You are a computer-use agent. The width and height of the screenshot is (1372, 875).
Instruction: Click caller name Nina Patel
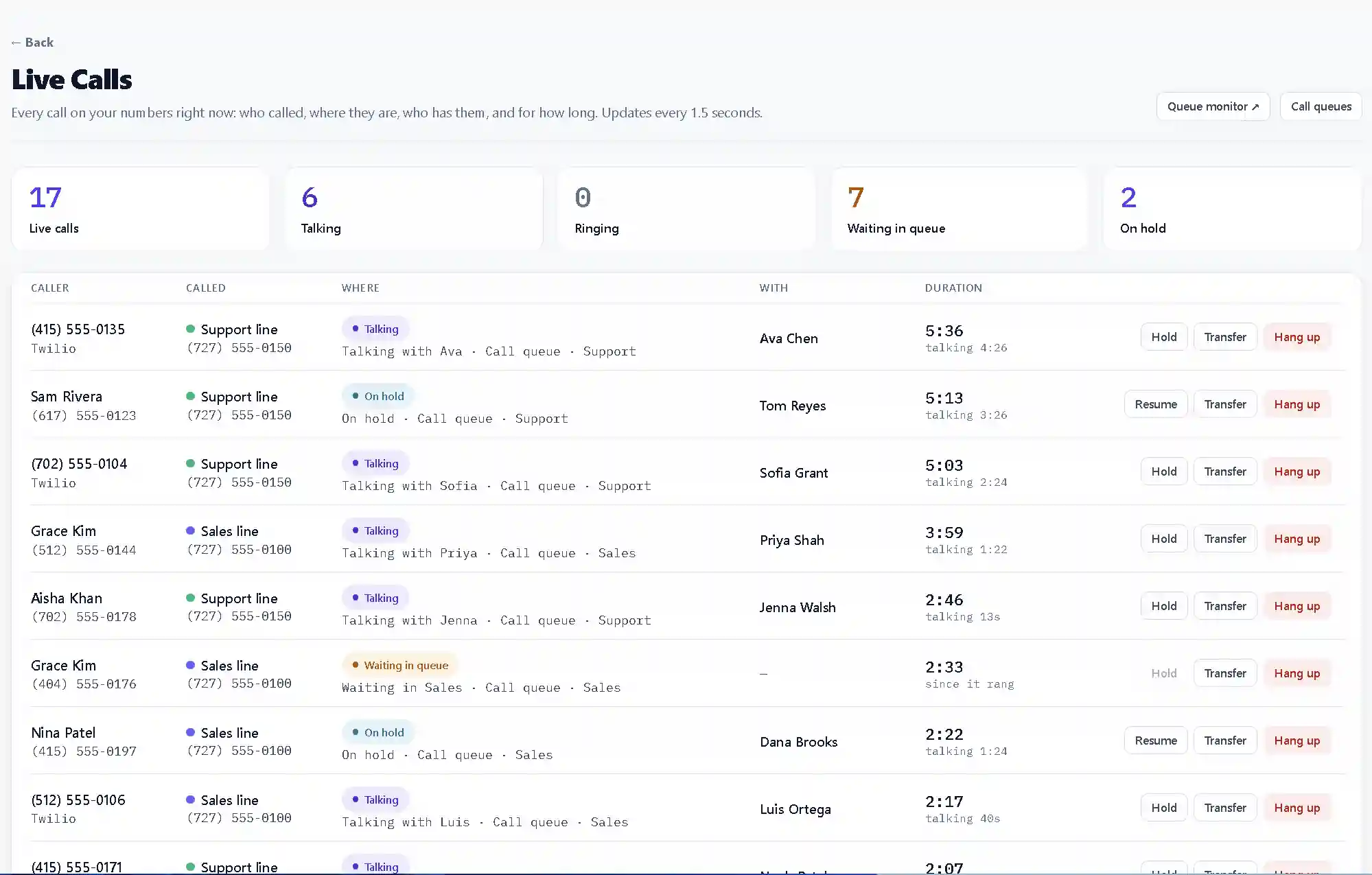tap(63, 733)
